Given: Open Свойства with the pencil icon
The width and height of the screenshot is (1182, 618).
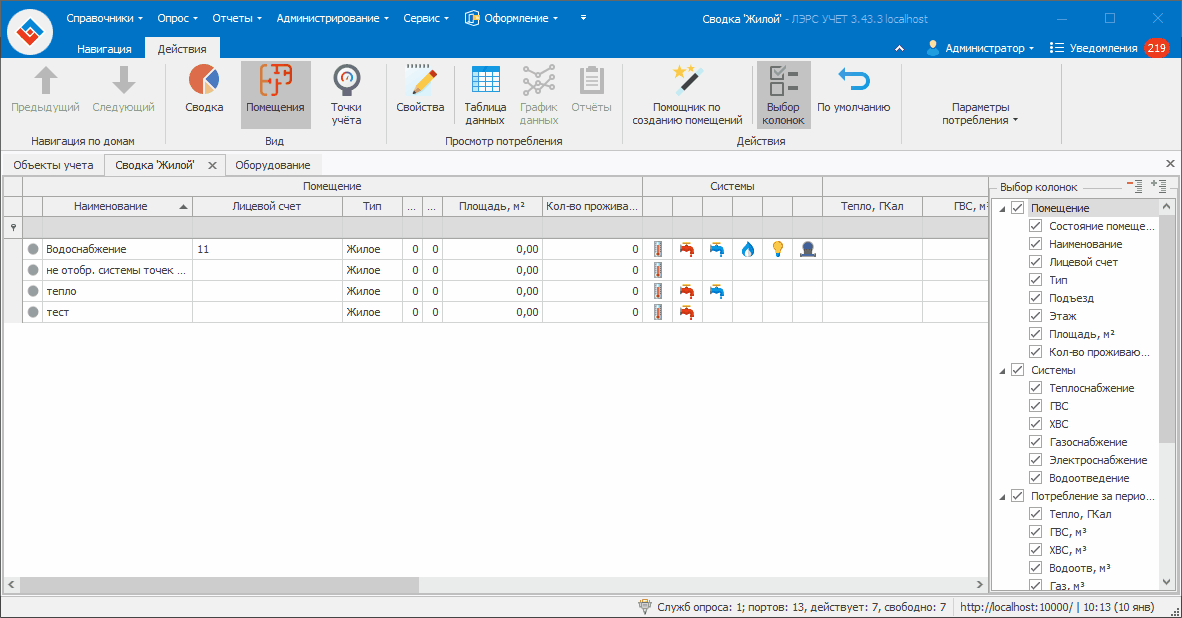Looking at the screenshot, I should (x=420, y=90).
